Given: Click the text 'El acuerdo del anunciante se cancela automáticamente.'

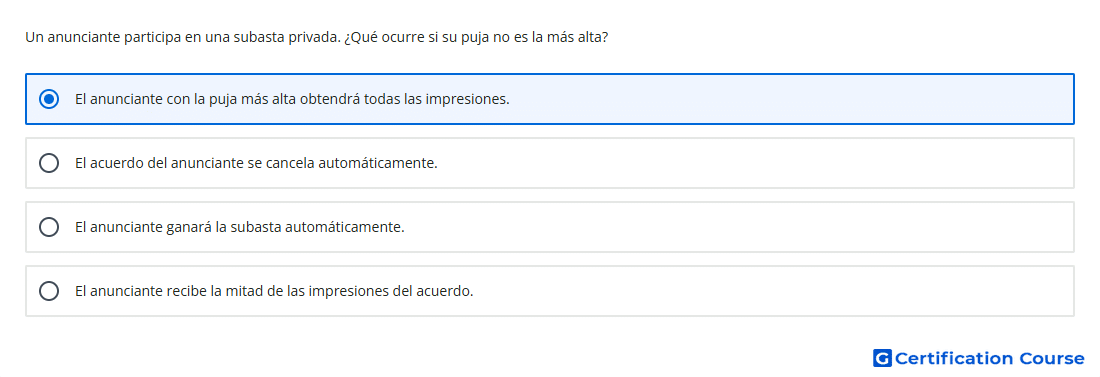Looking at the screenshot, I should (256, 163).
